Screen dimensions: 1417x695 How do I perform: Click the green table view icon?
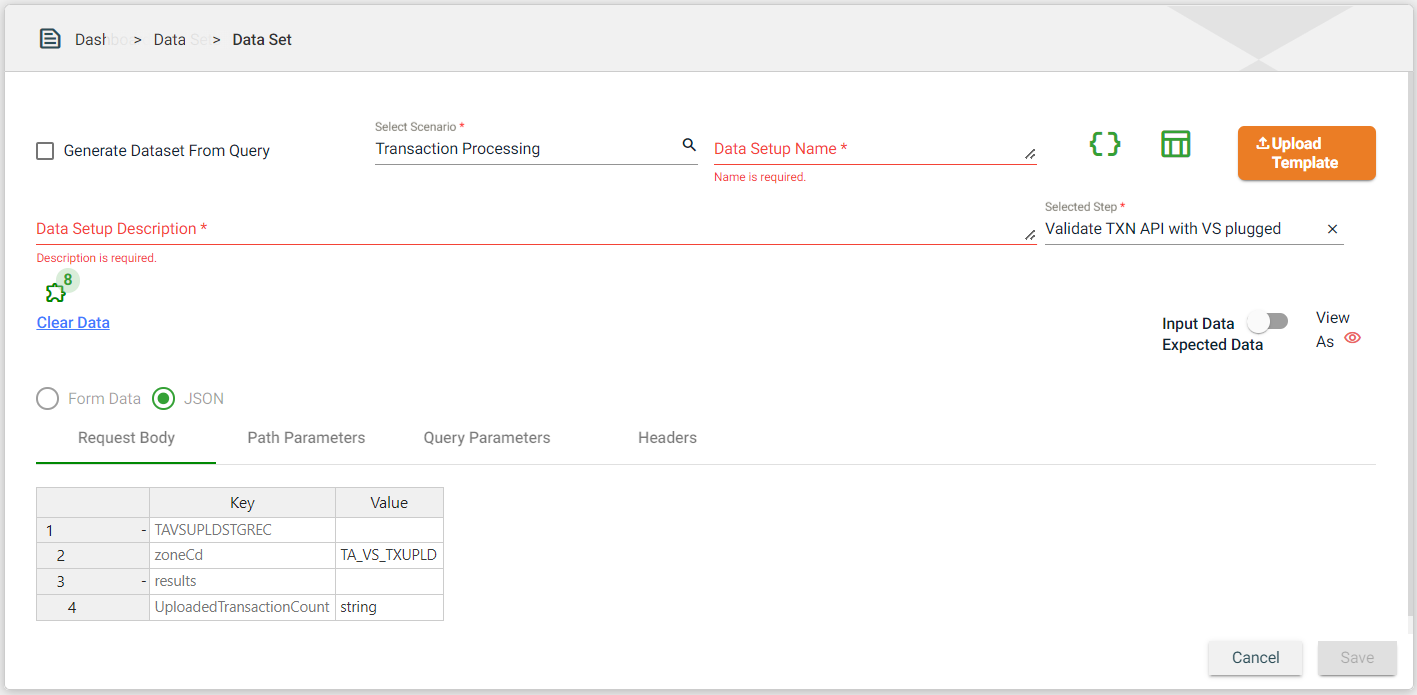(x=1175, y=144)
